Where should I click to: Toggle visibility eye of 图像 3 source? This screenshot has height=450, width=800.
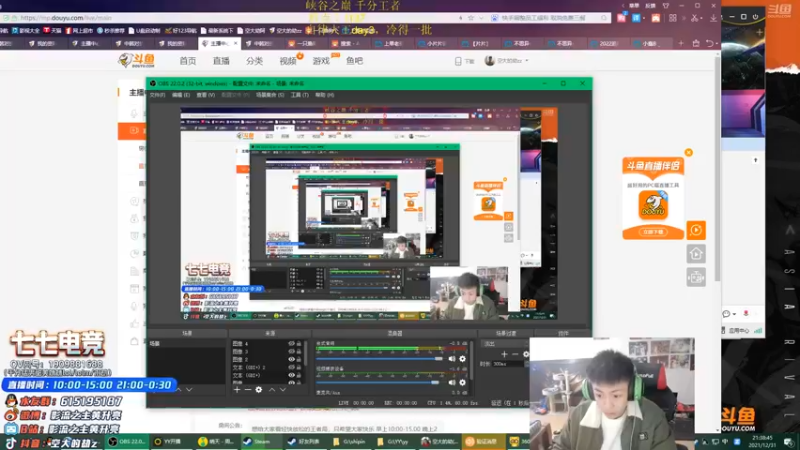coord(291,352)
